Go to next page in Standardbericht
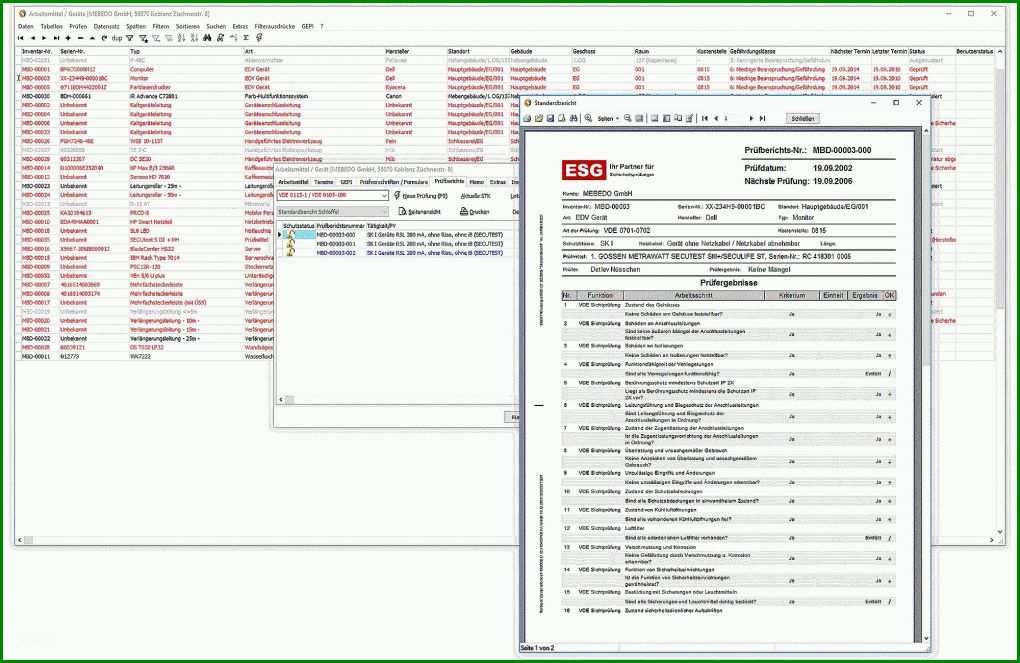 pyautogui.click(x=751, y=118)
